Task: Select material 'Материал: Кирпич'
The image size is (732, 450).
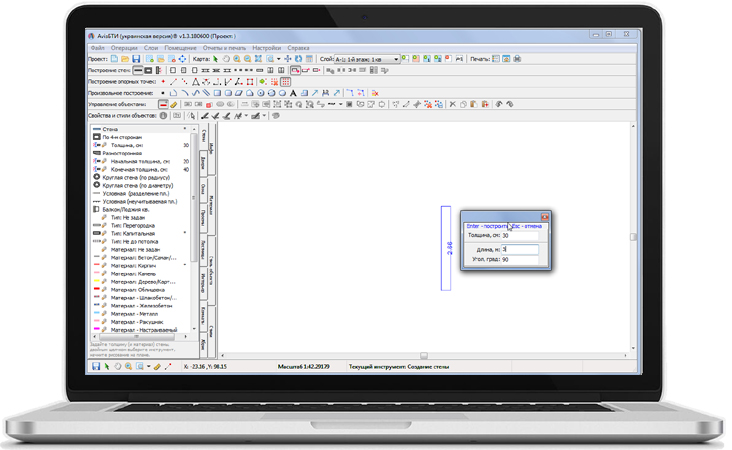Action: [x=133, y=265]
